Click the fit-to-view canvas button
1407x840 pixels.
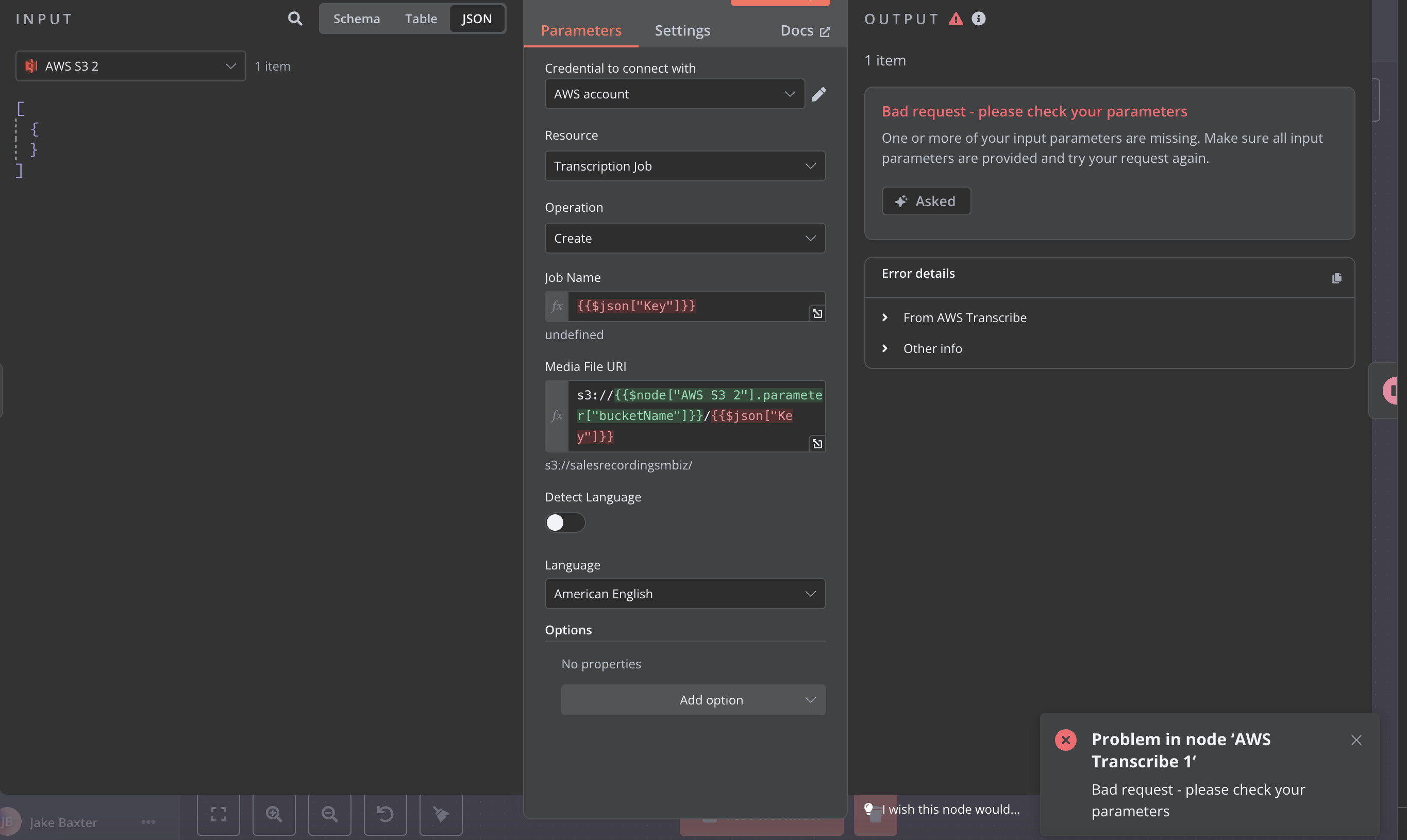tap(219, 814)
